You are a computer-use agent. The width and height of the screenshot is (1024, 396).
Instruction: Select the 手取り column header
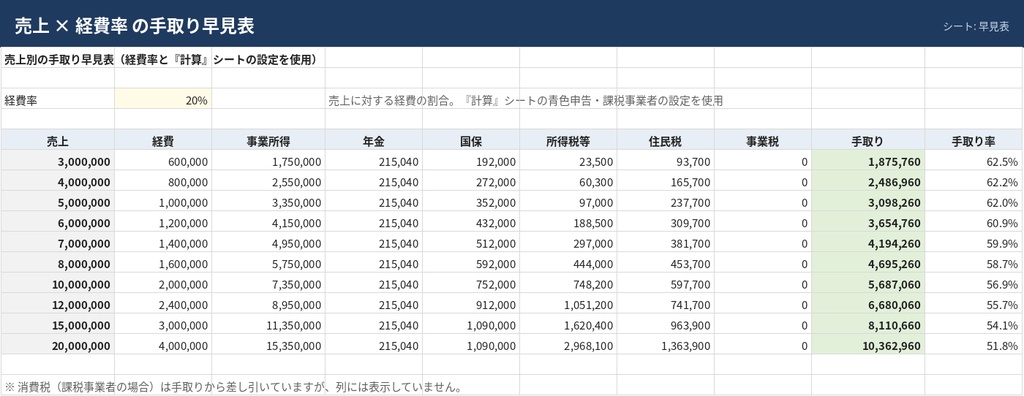click(868, 140)
